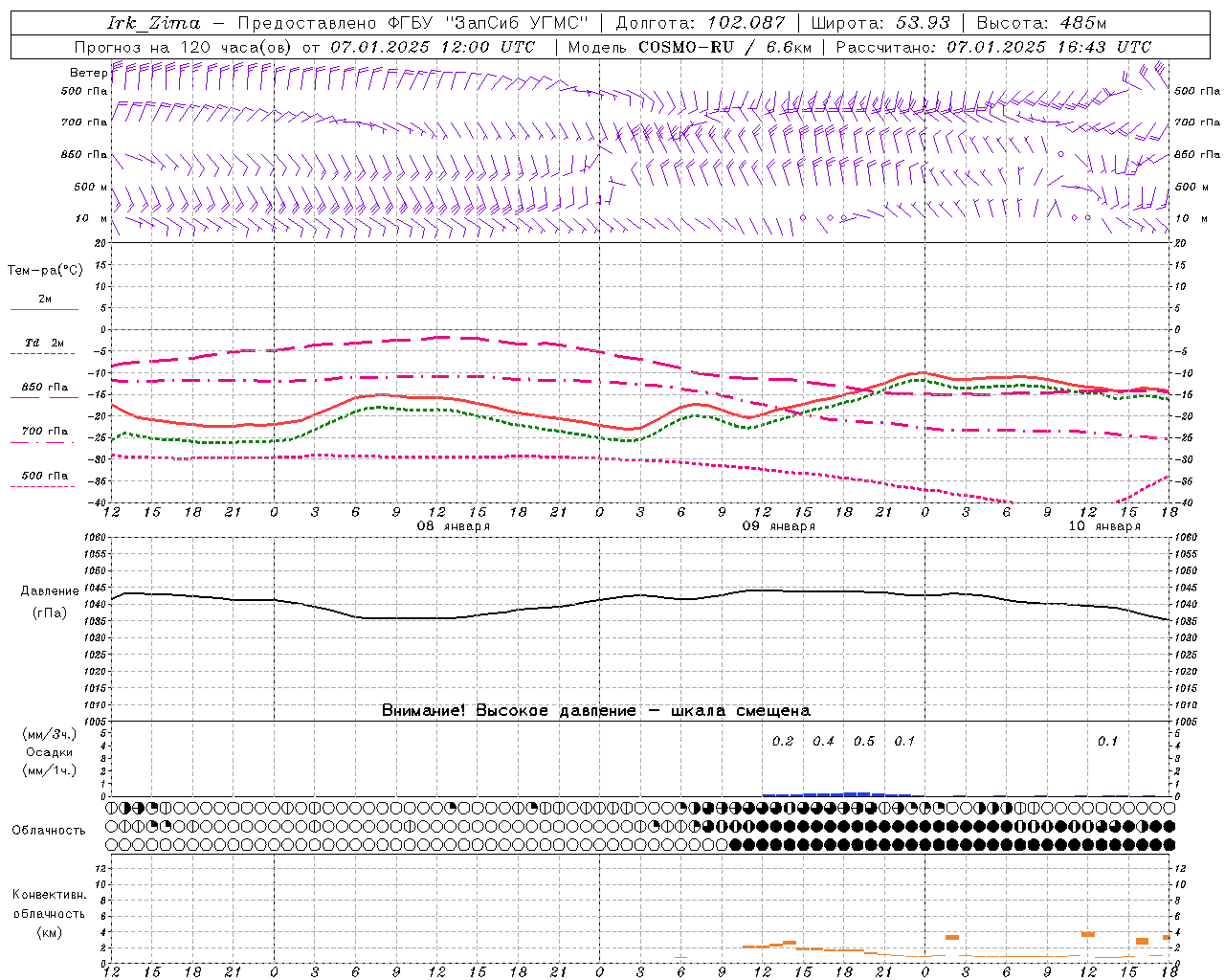Select forecast start time 07.01.2025 12:00 UTC

(x=433, y=47)
